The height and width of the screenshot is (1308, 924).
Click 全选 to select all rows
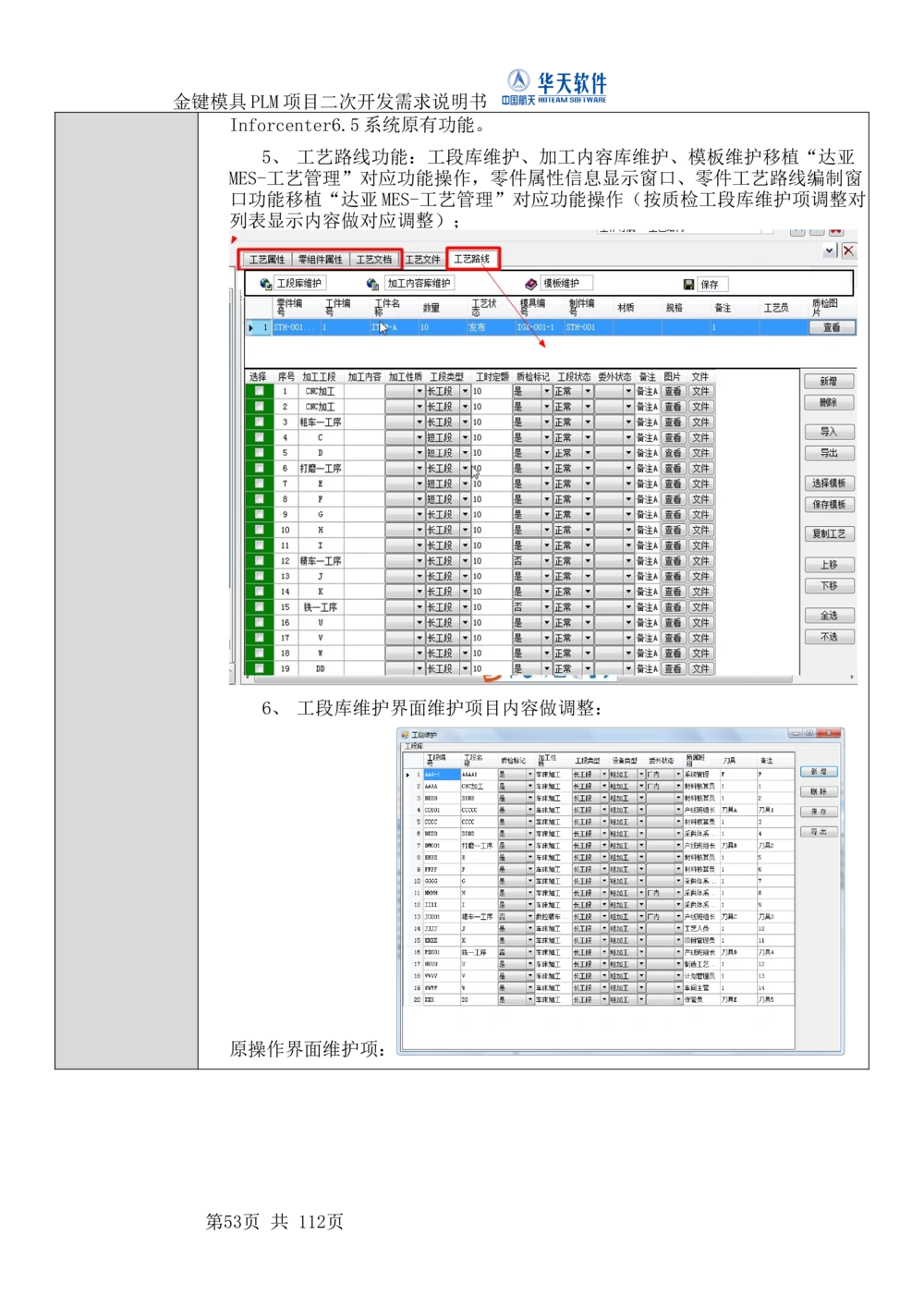tap(829, 615)
